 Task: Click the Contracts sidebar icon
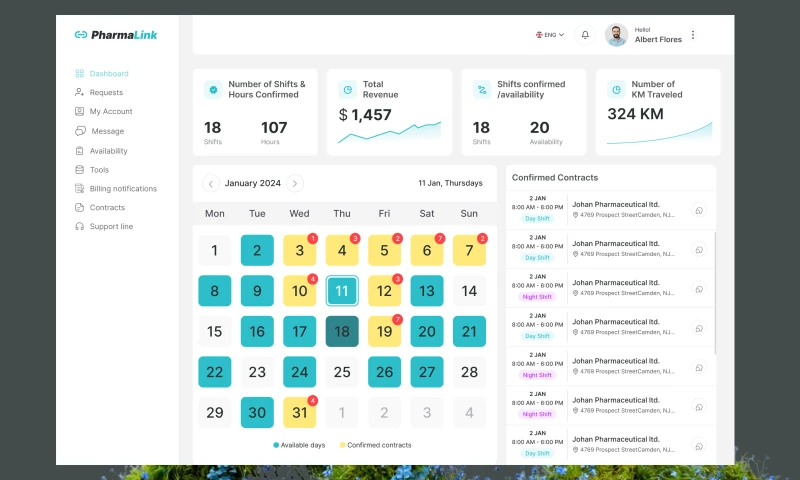80,208
